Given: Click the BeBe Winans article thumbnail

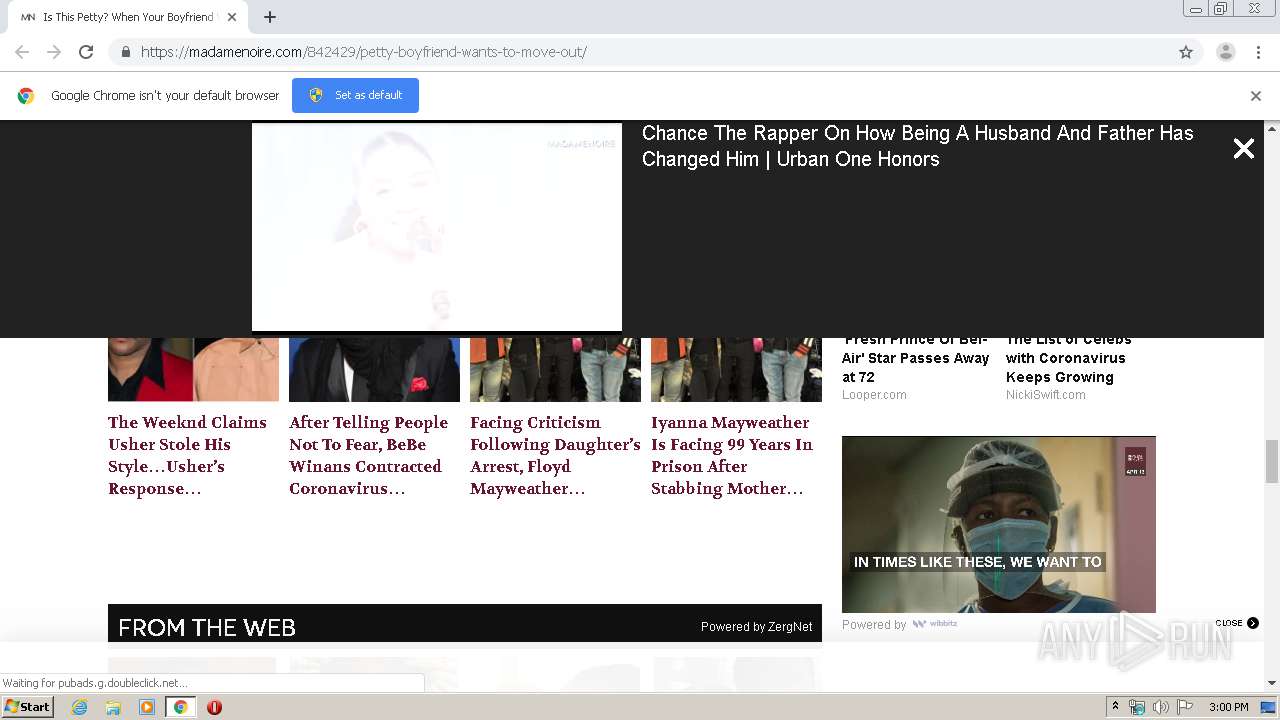Looking at the screenshot, I should 374,369.
